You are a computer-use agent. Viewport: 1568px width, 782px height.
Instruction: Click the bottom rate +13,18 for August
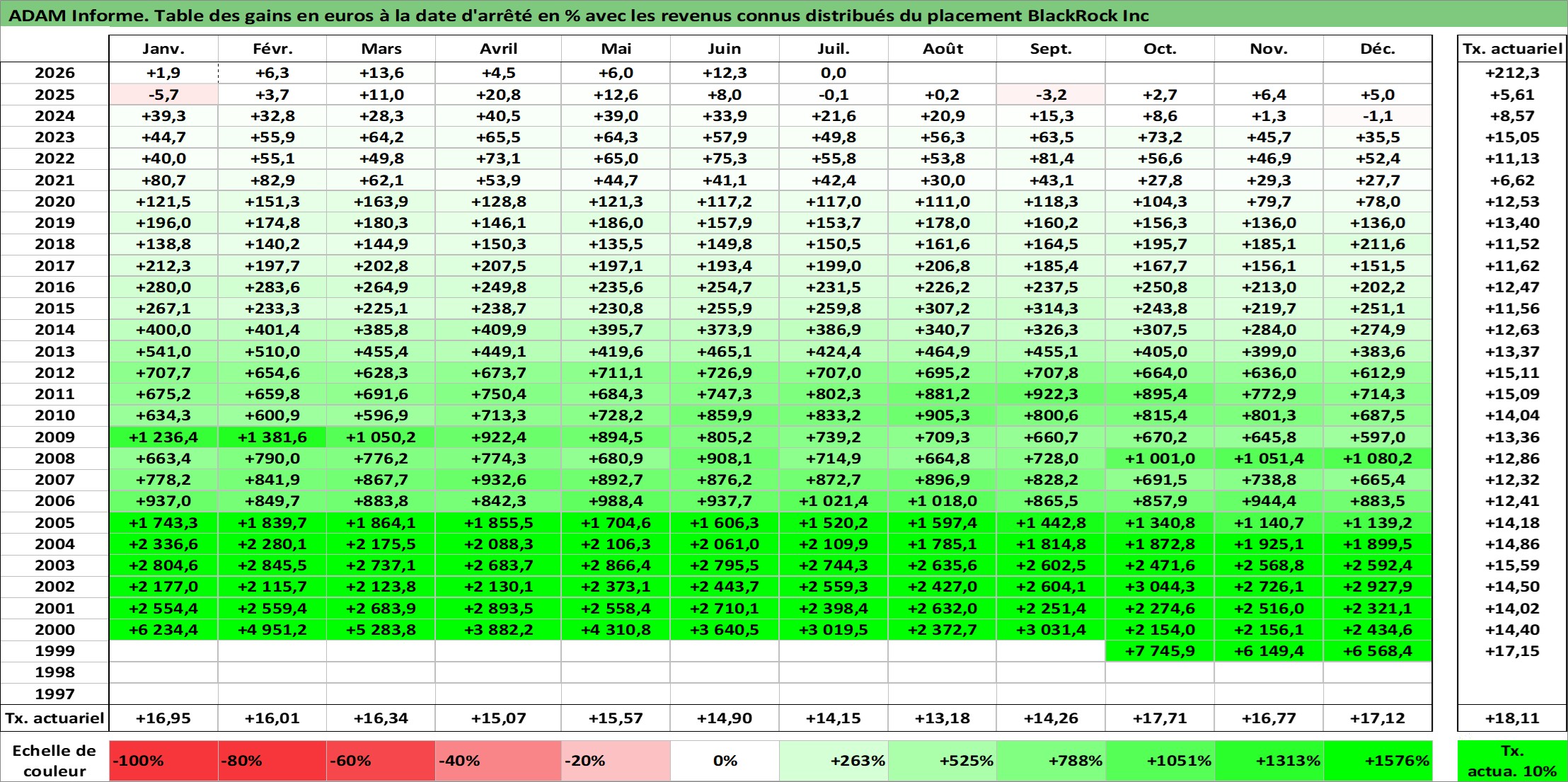942,718
